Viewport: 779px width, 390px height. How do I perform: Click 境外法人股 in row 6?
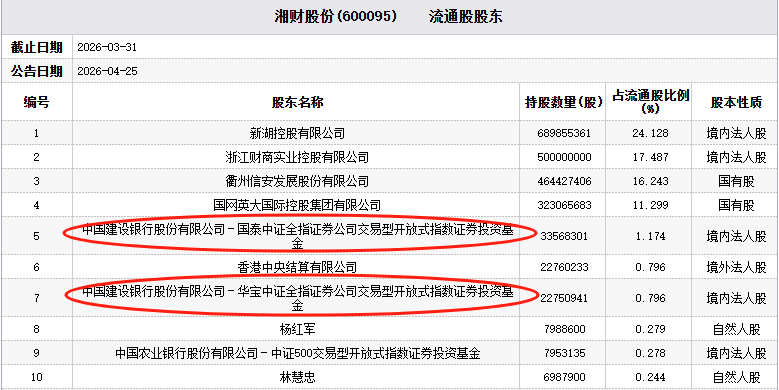coord(736,267)
